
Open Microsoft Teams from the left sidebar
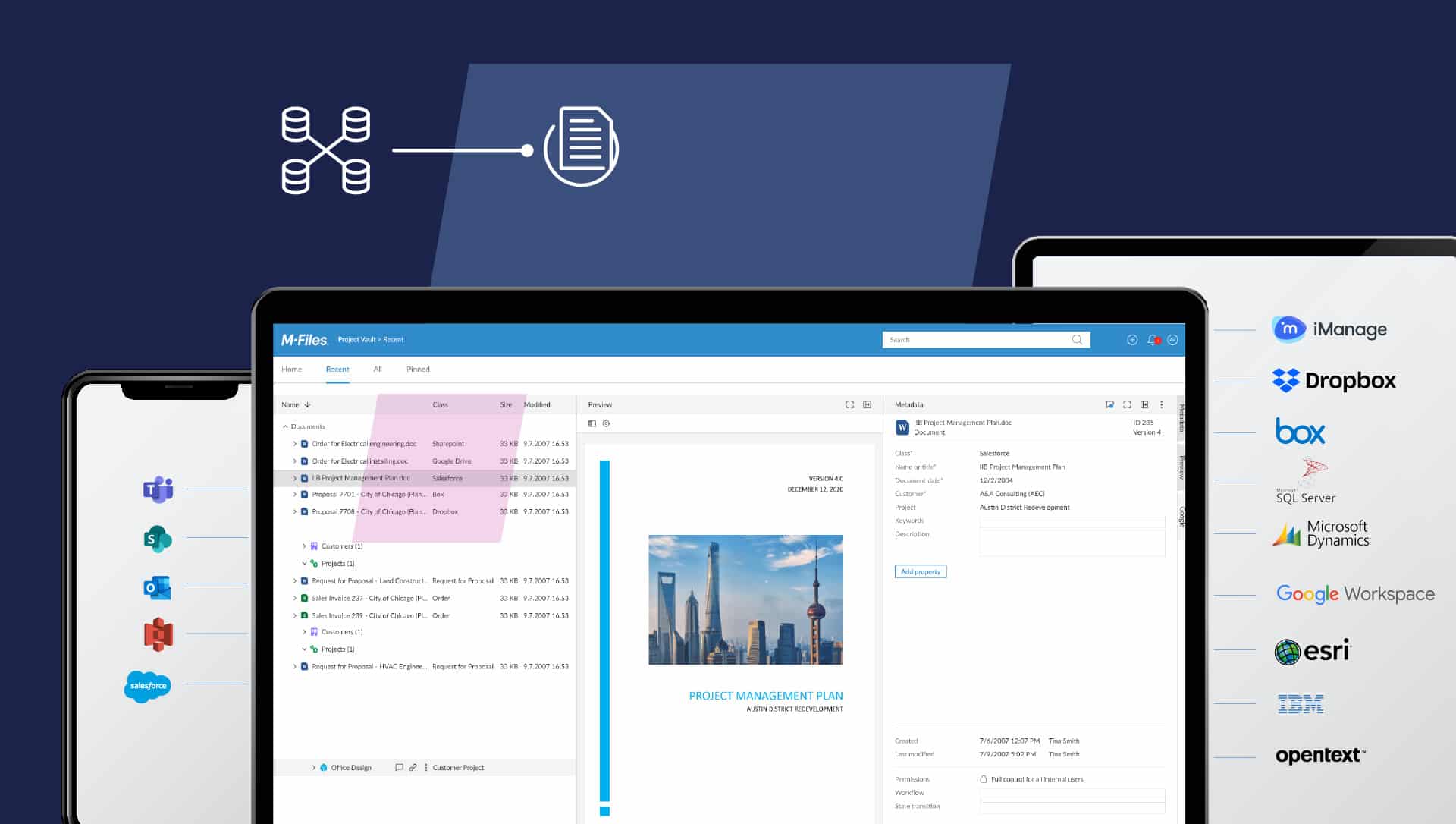(x=156, y=489)
